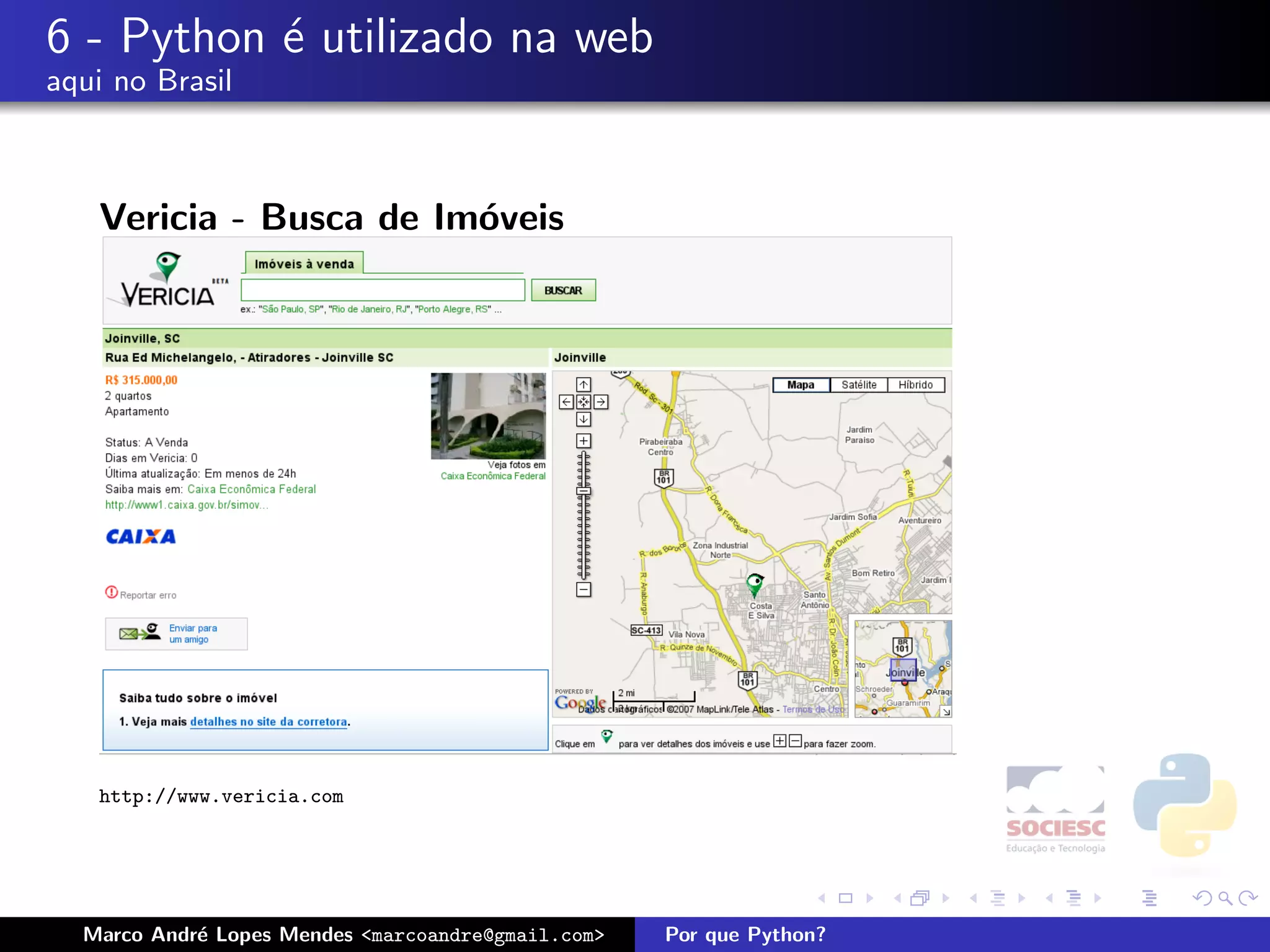Advance to next slide arrow beside rectangle icon
The image size is (1270, 952).
click(x=869, y=898)
